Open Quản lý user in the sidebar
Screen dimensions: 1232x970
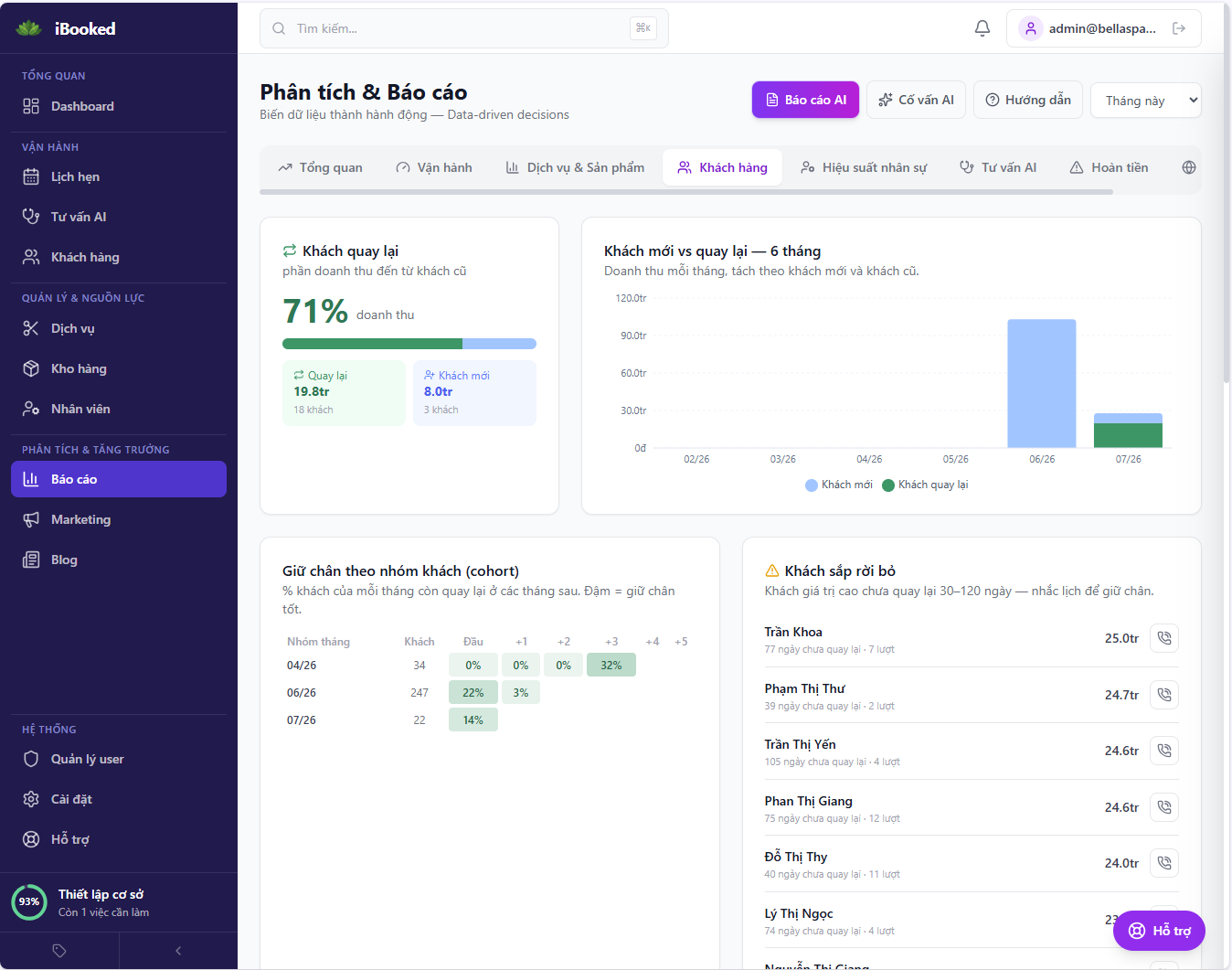click(119, 759)
